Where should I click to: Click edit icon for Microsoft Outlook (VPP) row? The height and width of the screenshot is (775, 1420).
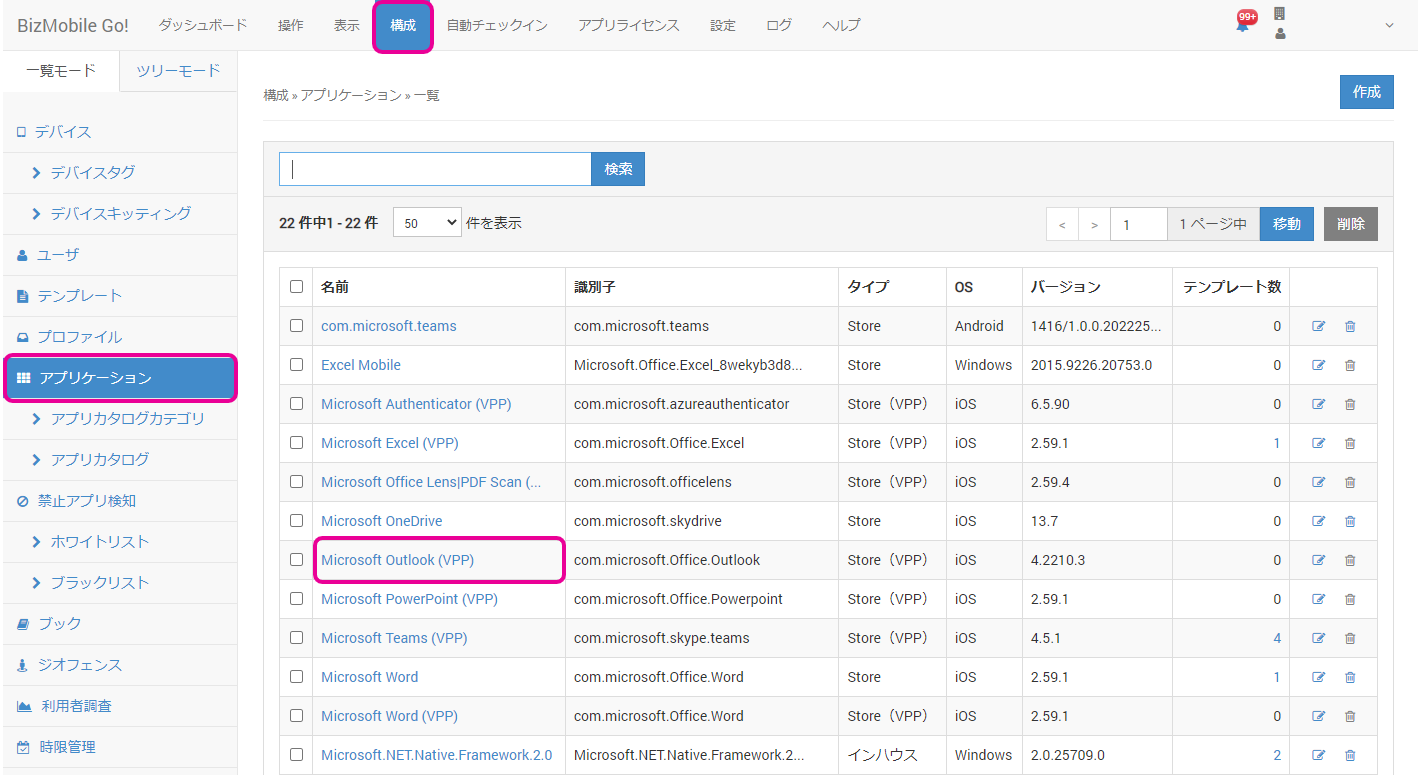coord(1318,560)
